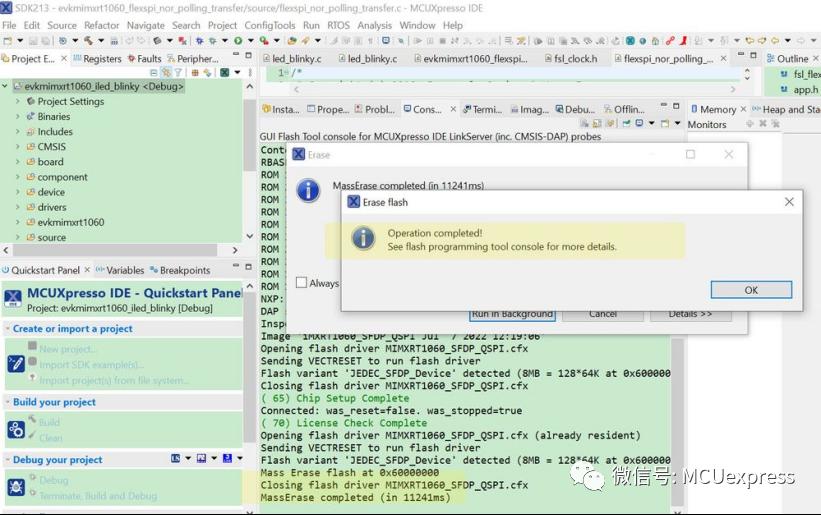821x515 pixels.
Task: Click the filter funnel icon in Project Explorer
Action: [178, 73]
